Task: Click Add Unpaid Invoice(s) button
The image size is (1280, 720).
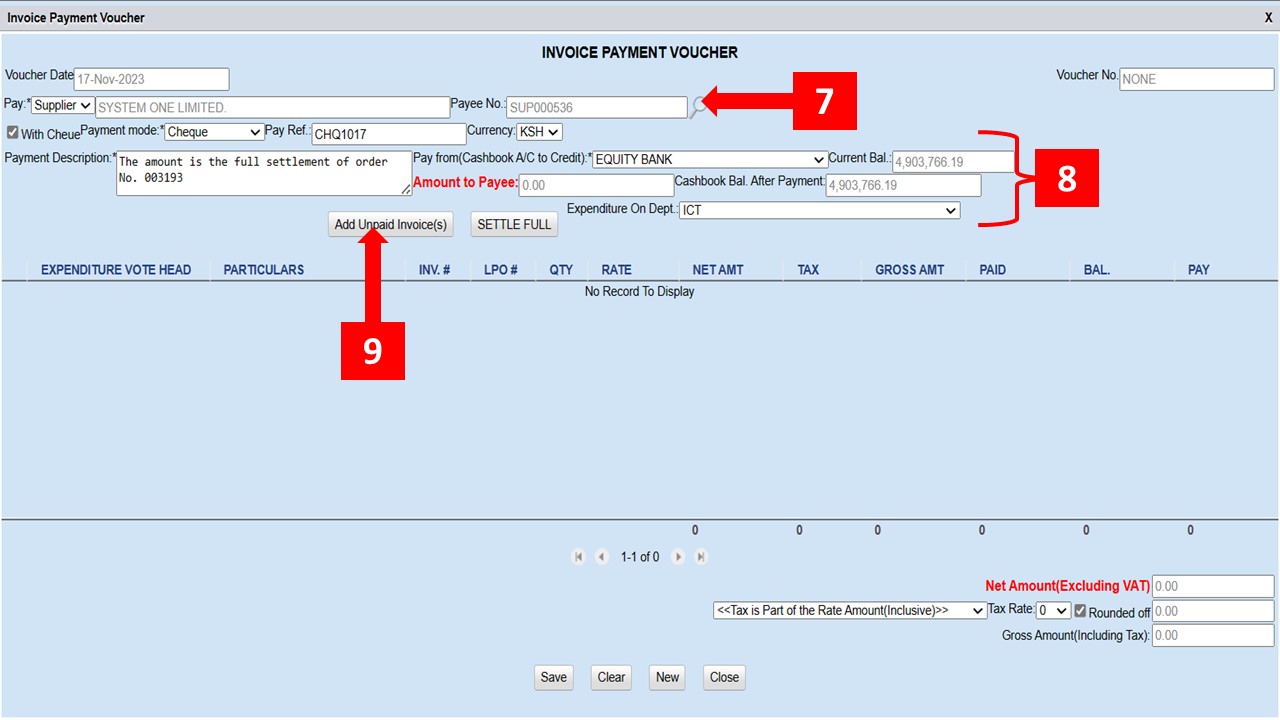Action: [x=391, y=225]
